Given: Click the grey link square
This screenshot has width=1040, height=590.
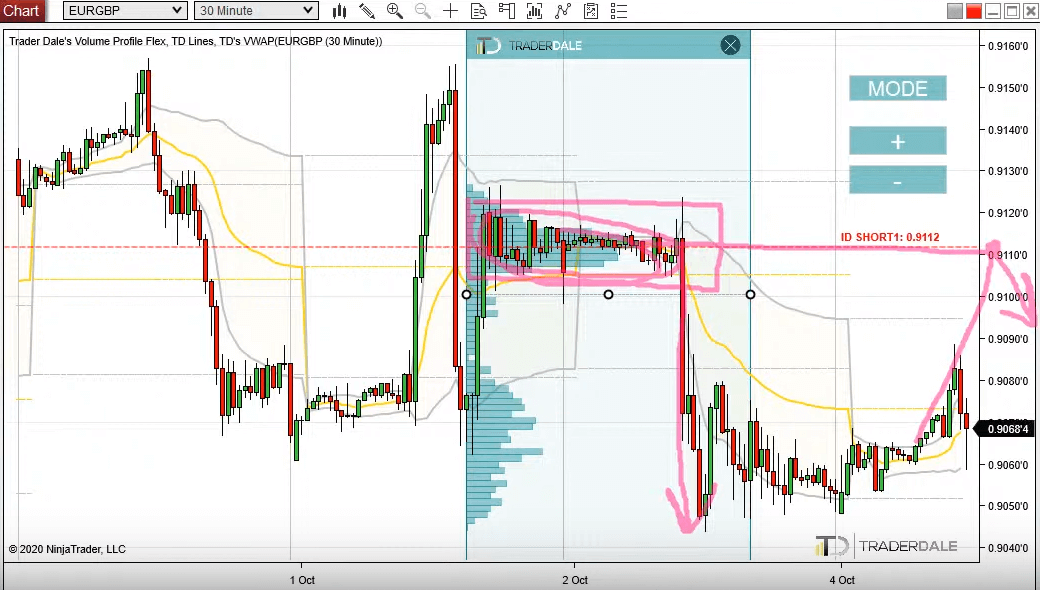Looking at the screenshot, I should coord(955,11).
